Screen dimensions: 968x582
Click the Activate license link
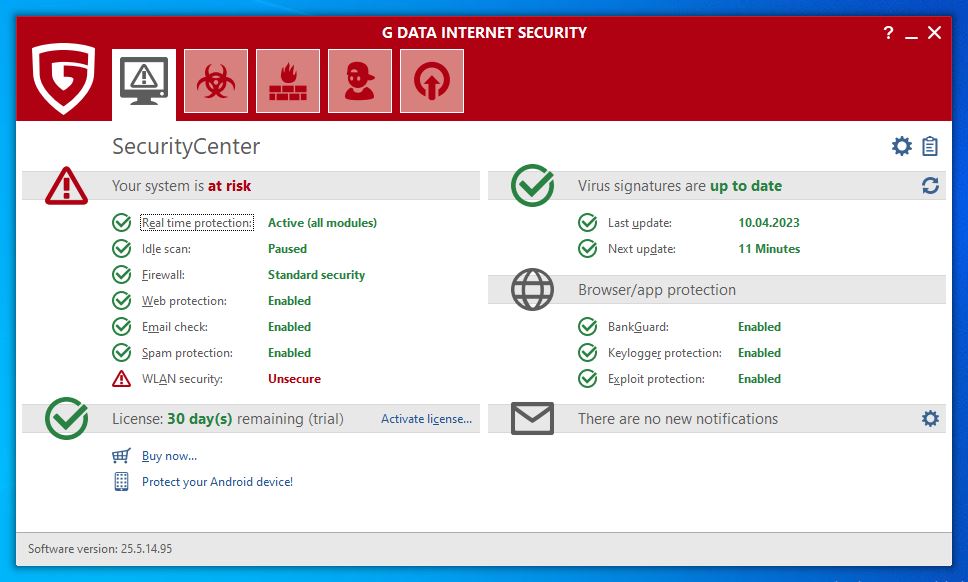pos(426,418)
